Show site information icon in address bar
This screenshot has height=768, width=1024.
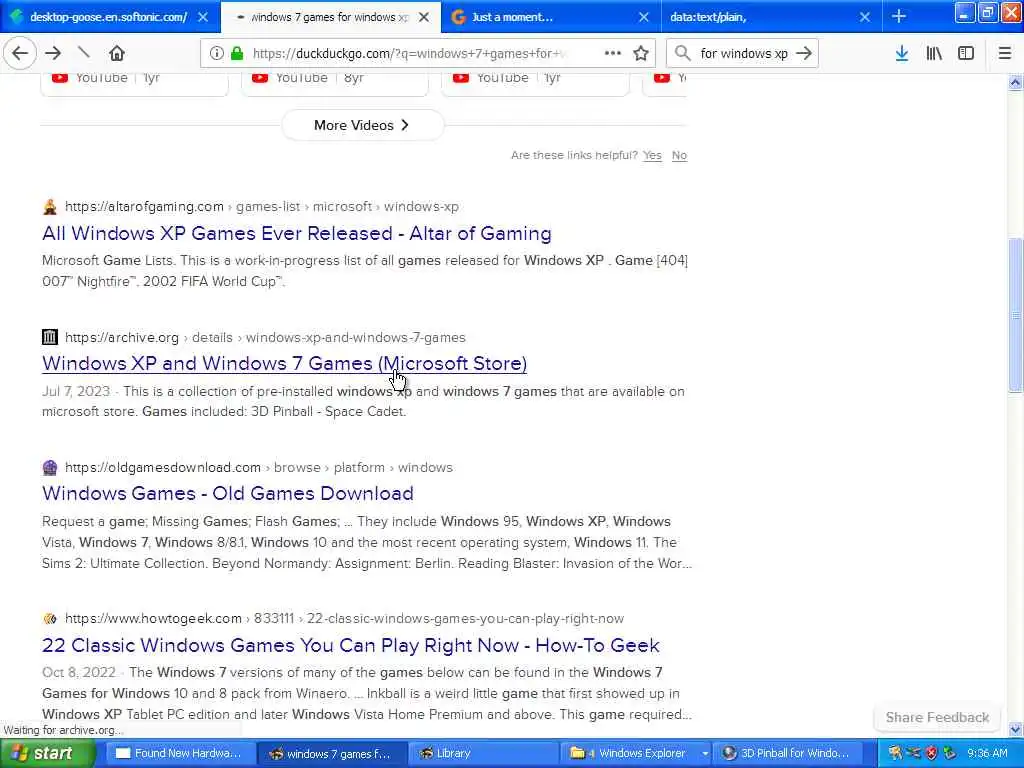(216, 54)
